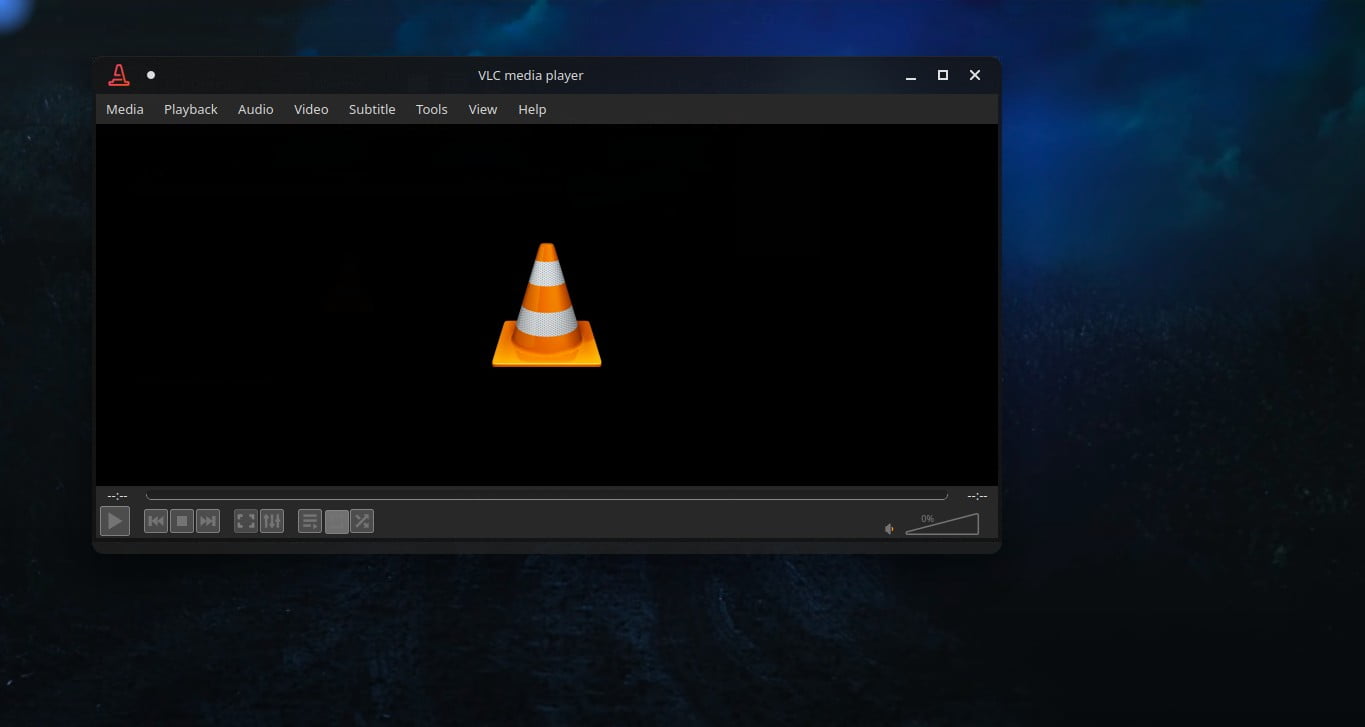Open the Tools menu
Screen dimensions: 1365x727
coord(432,109)
